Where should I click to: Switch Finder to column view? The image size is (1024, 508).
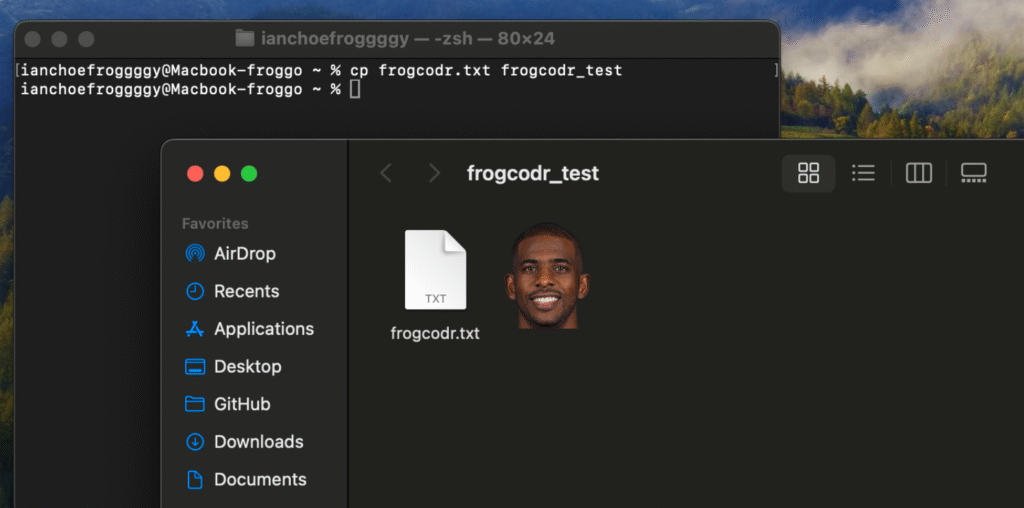(918, 173)
